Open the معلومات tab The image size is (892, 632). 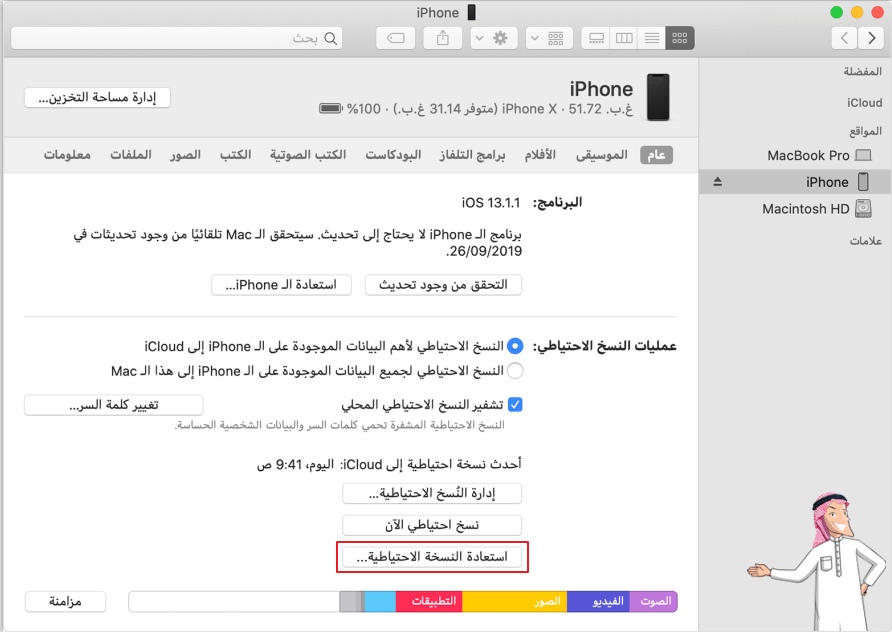tap(67, 155)
